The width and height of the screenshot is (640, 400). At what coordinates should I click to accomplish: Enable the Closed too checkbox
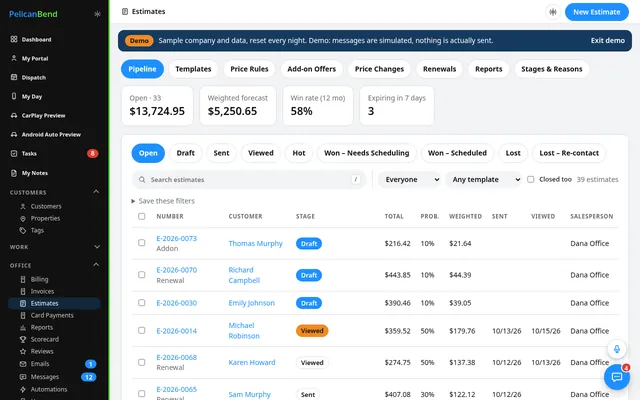point(531,180)
